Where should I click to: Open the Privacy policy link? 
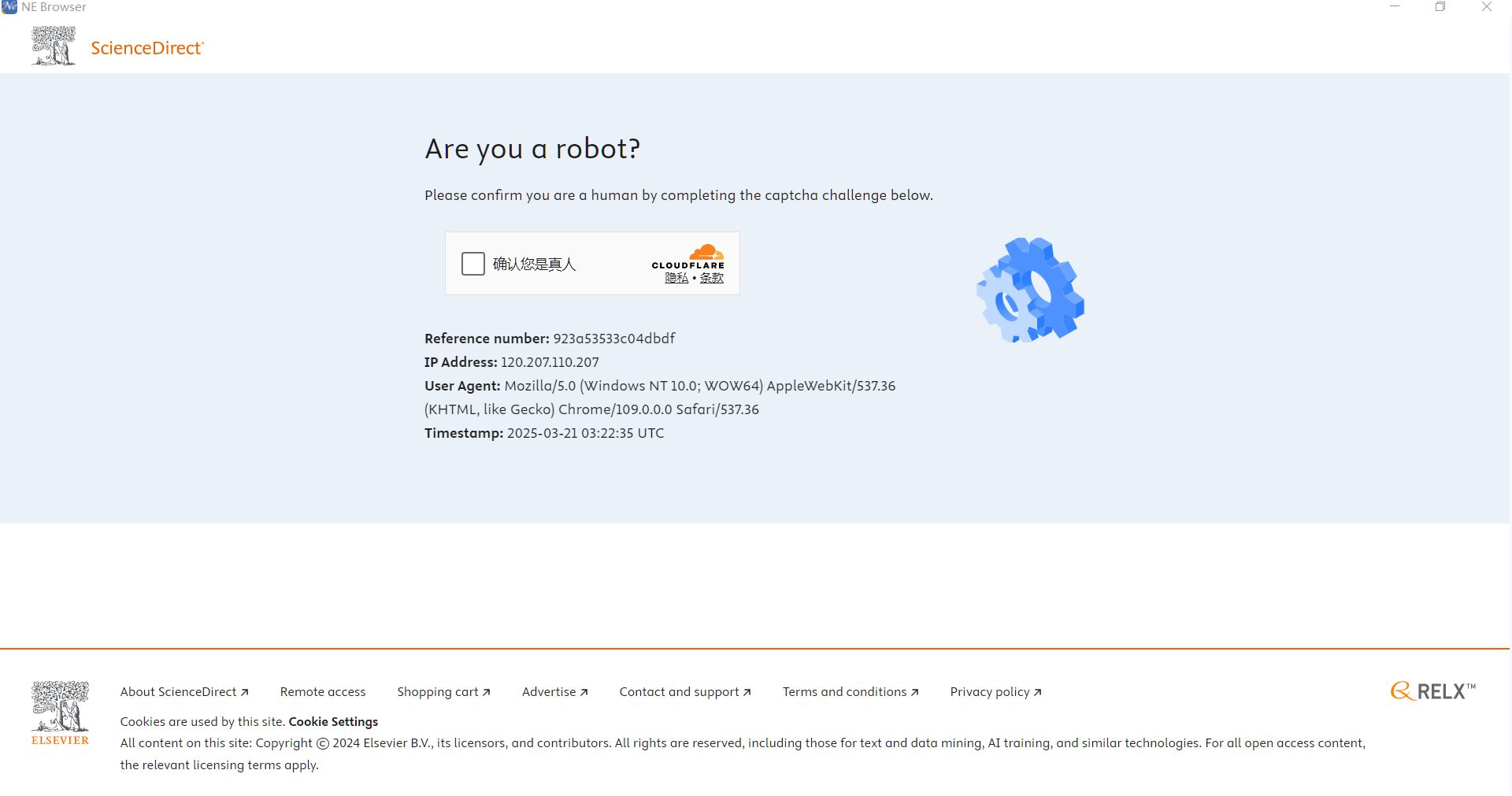(996, 691)
